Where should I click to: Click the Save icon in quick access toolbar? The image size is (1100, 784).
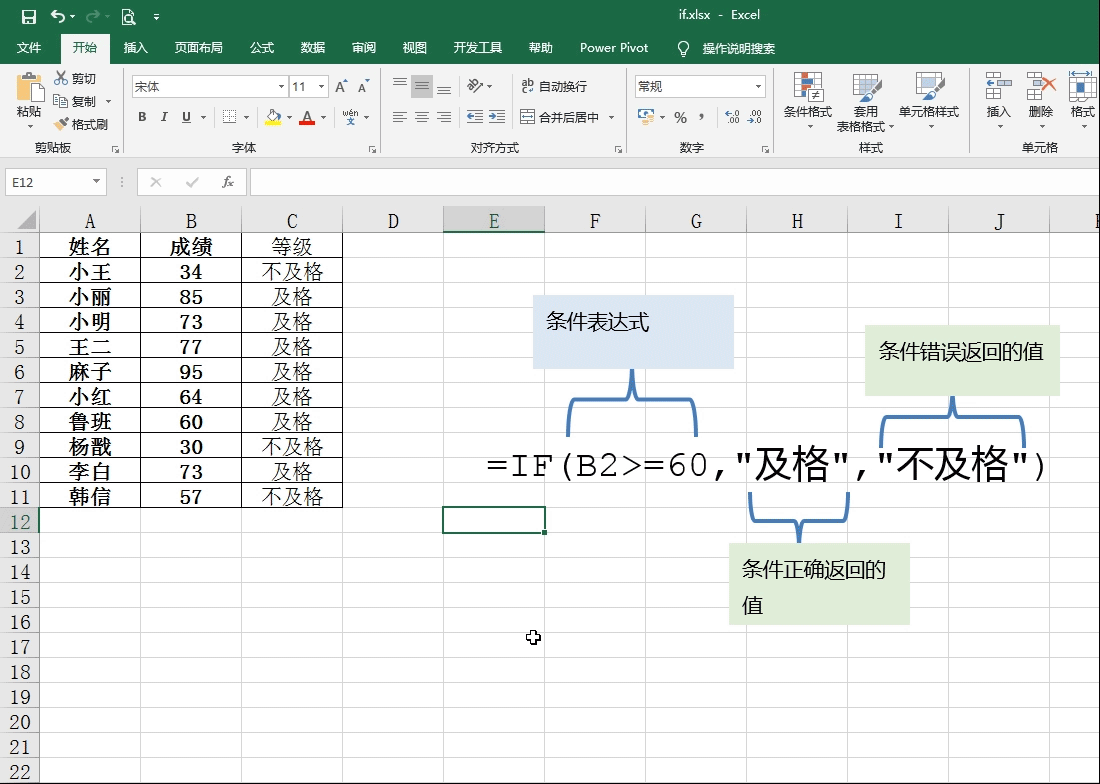[x=28, y=16]
